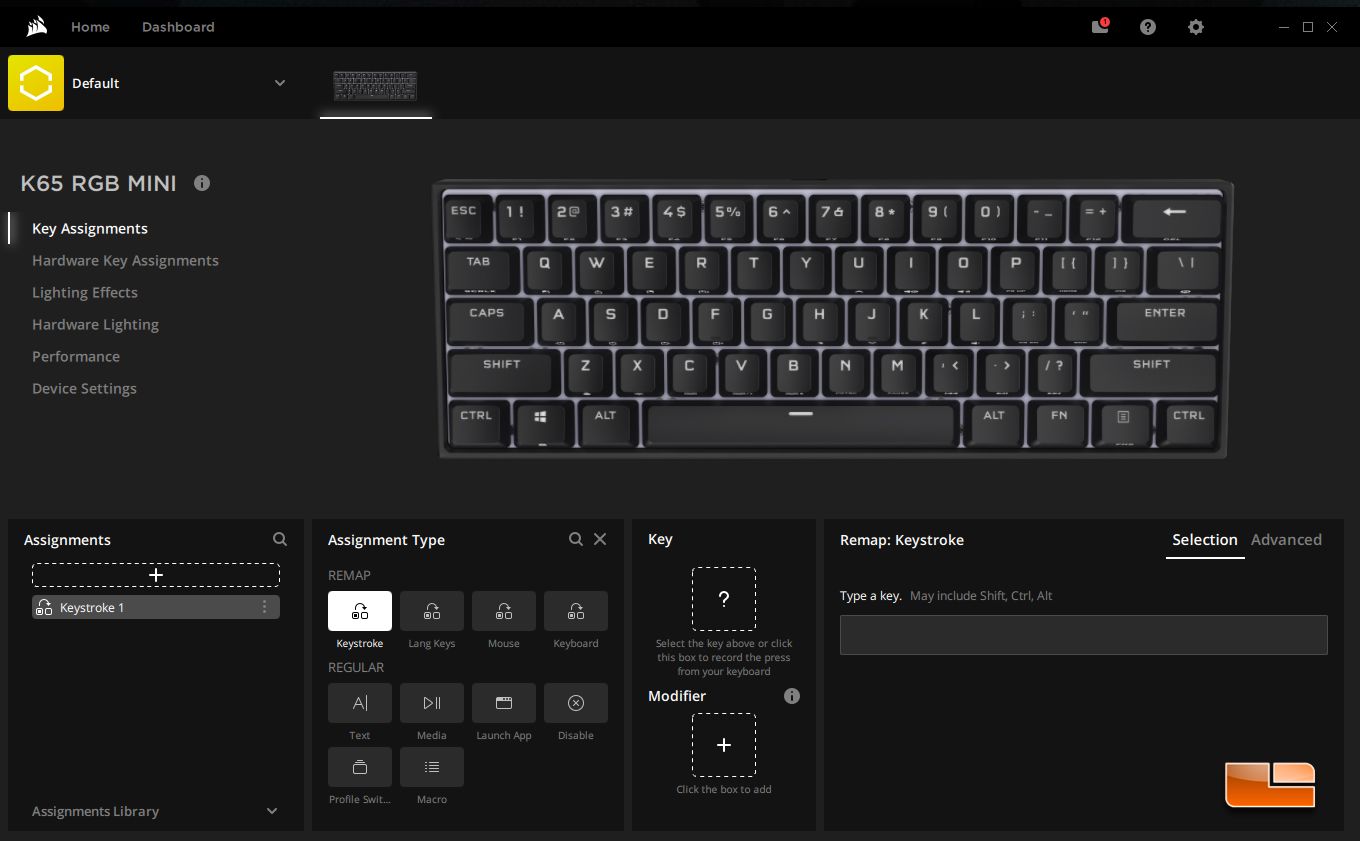The height and width of the screenshot is (841, 1360).
Task: Expand the Assignments Library section
Action: (272, 811)
